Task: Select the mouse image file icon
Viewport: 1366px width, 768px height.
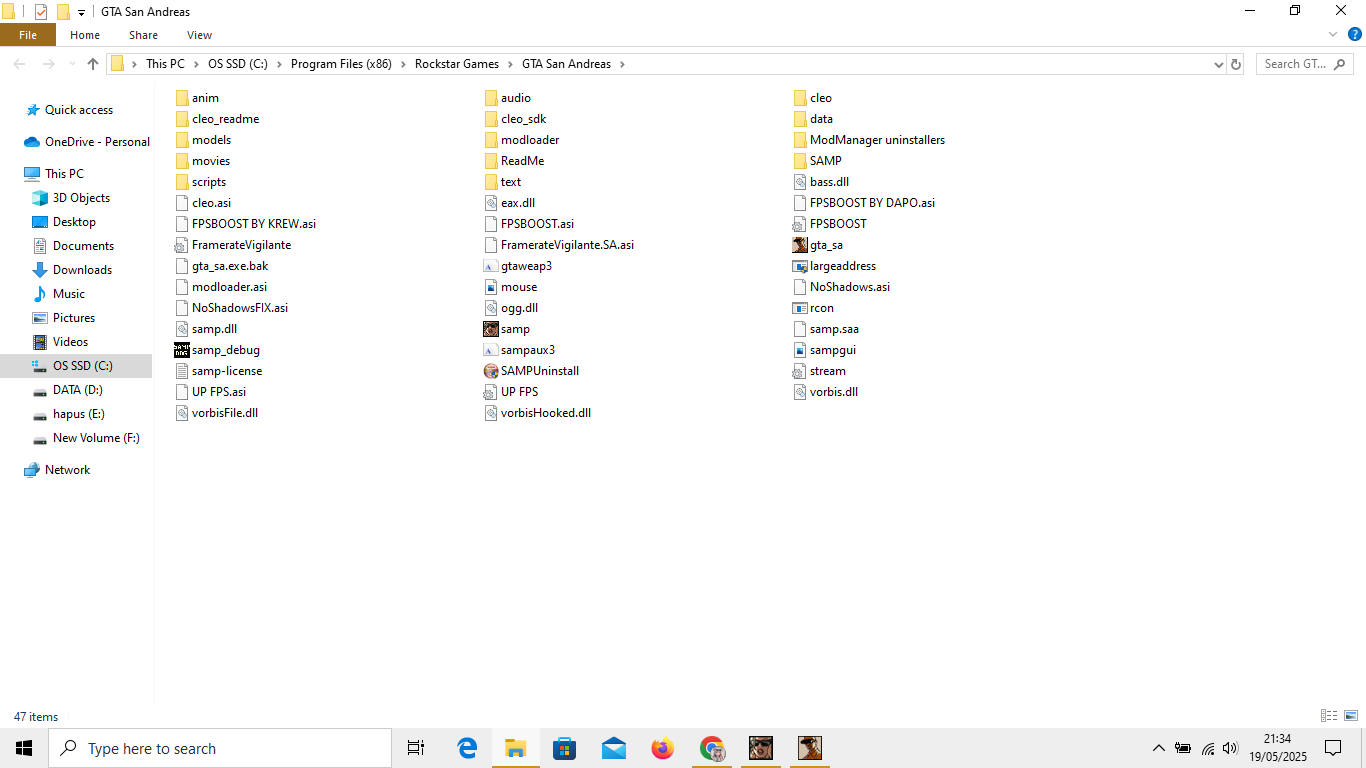Action: 491,287
